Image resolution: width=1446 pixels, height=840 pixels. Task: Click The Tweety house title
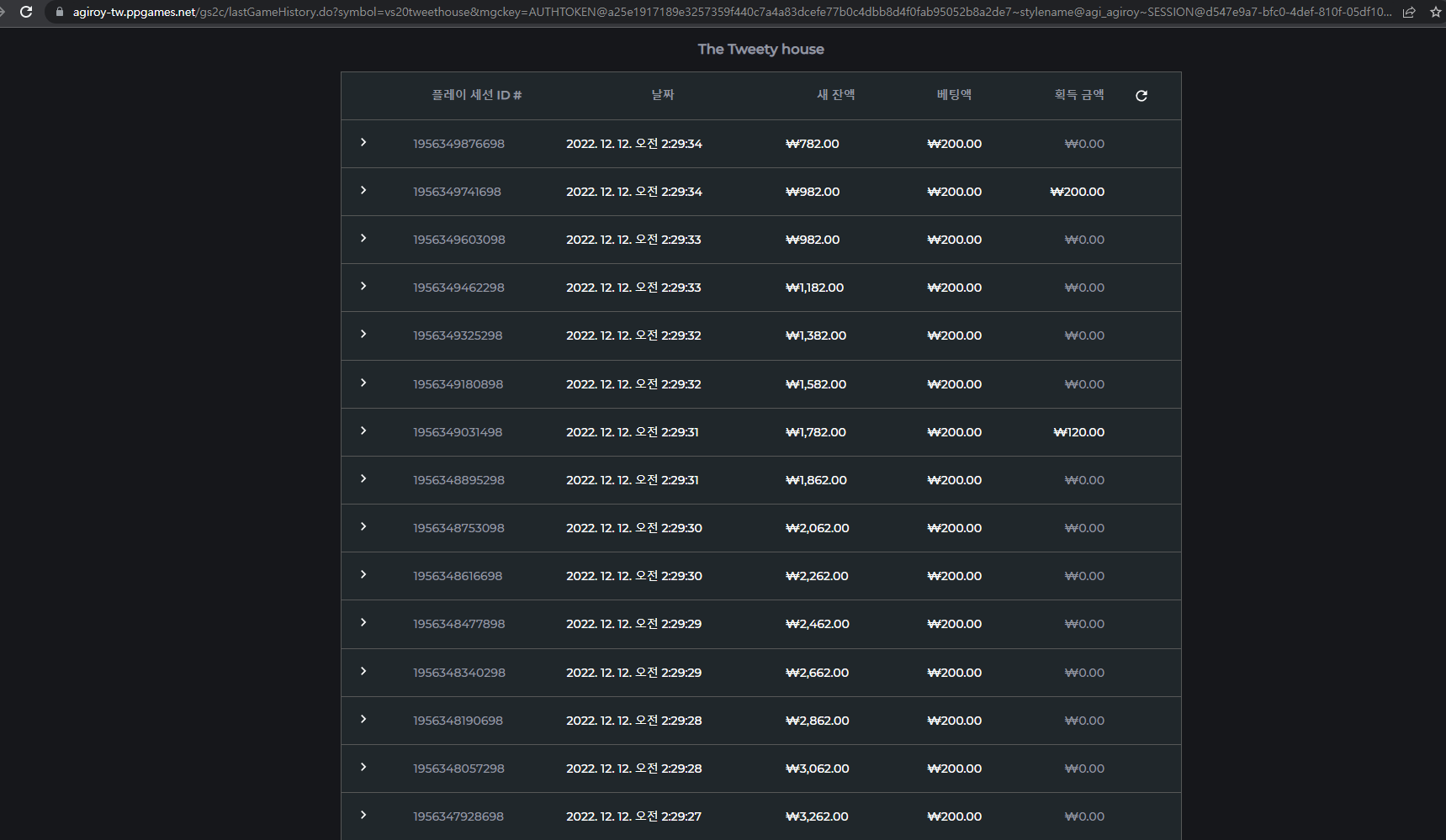[761, 49]
